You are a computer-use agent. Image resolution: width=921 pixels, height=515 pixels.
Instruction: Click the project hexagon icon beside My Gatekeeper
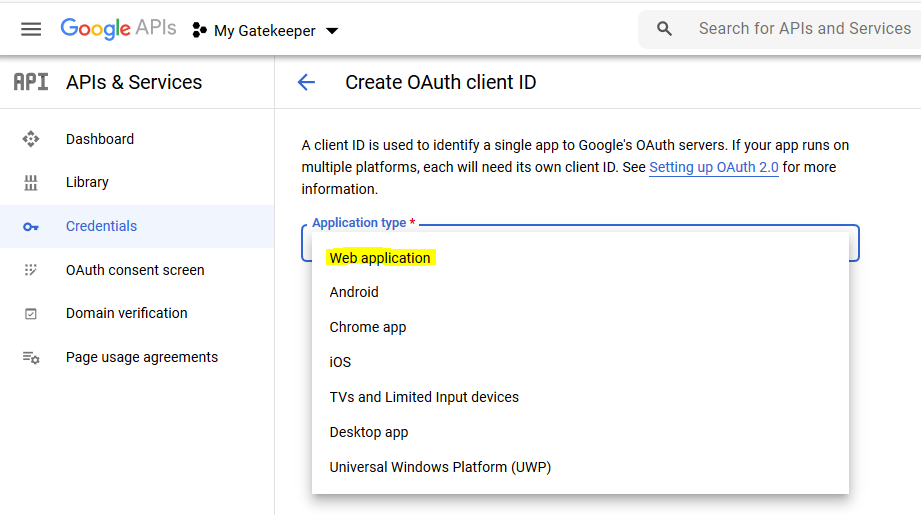tap(199, 30)
